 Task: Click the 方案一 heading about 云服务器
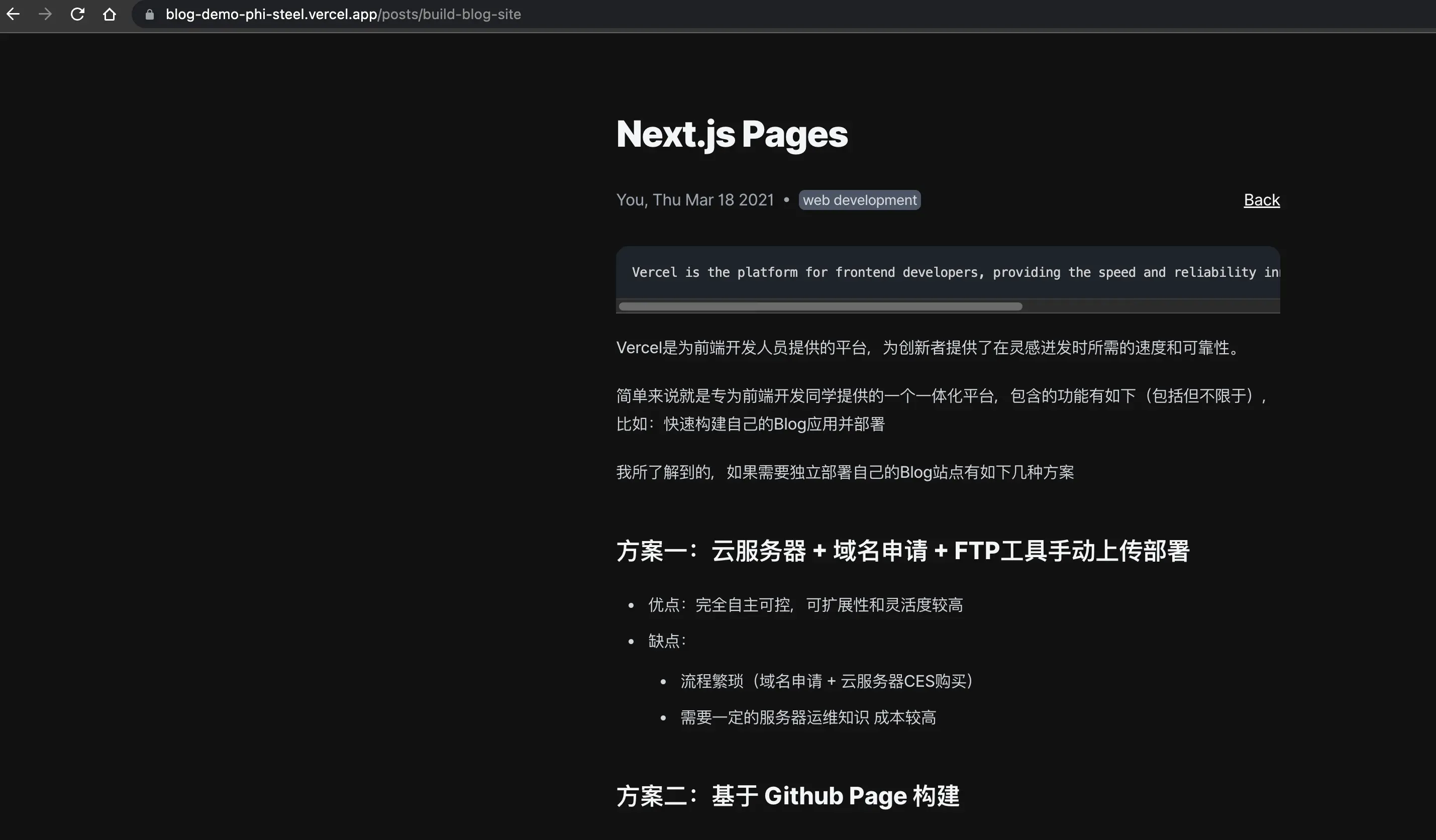(x=902, y=551)
